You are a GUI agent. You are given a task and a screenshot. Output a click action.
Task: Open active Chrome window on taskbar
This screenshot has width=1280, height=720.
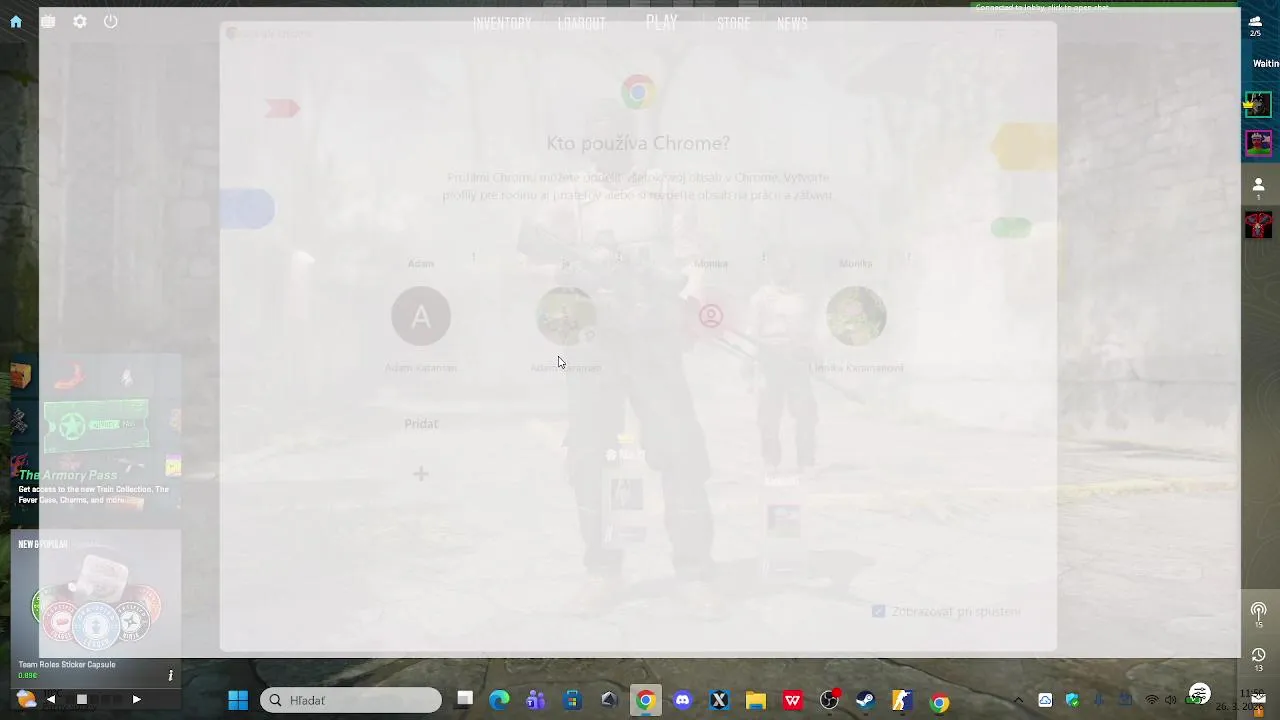click(646, 700)
